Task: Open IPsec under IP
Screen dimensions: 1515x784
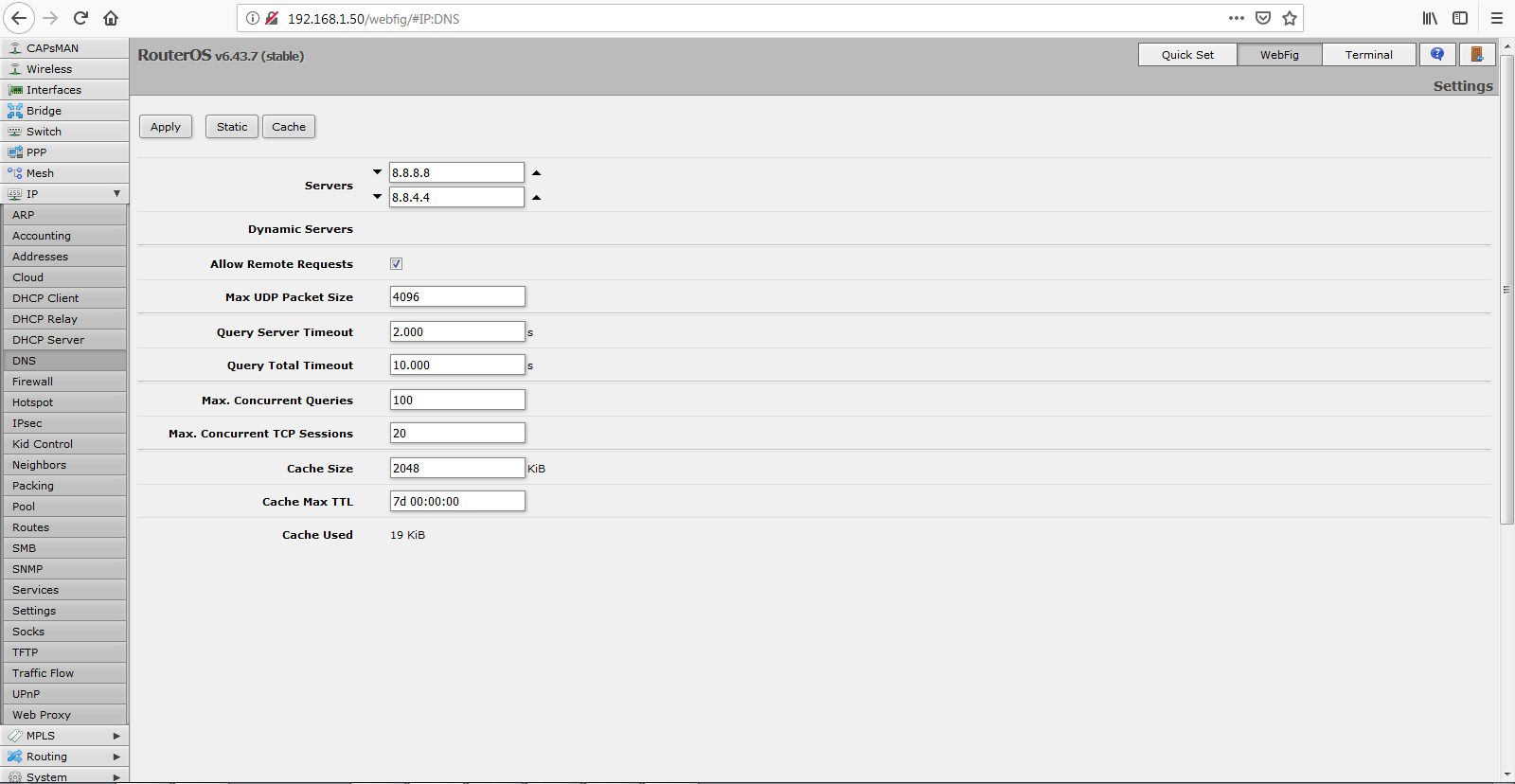Action: 64,423
